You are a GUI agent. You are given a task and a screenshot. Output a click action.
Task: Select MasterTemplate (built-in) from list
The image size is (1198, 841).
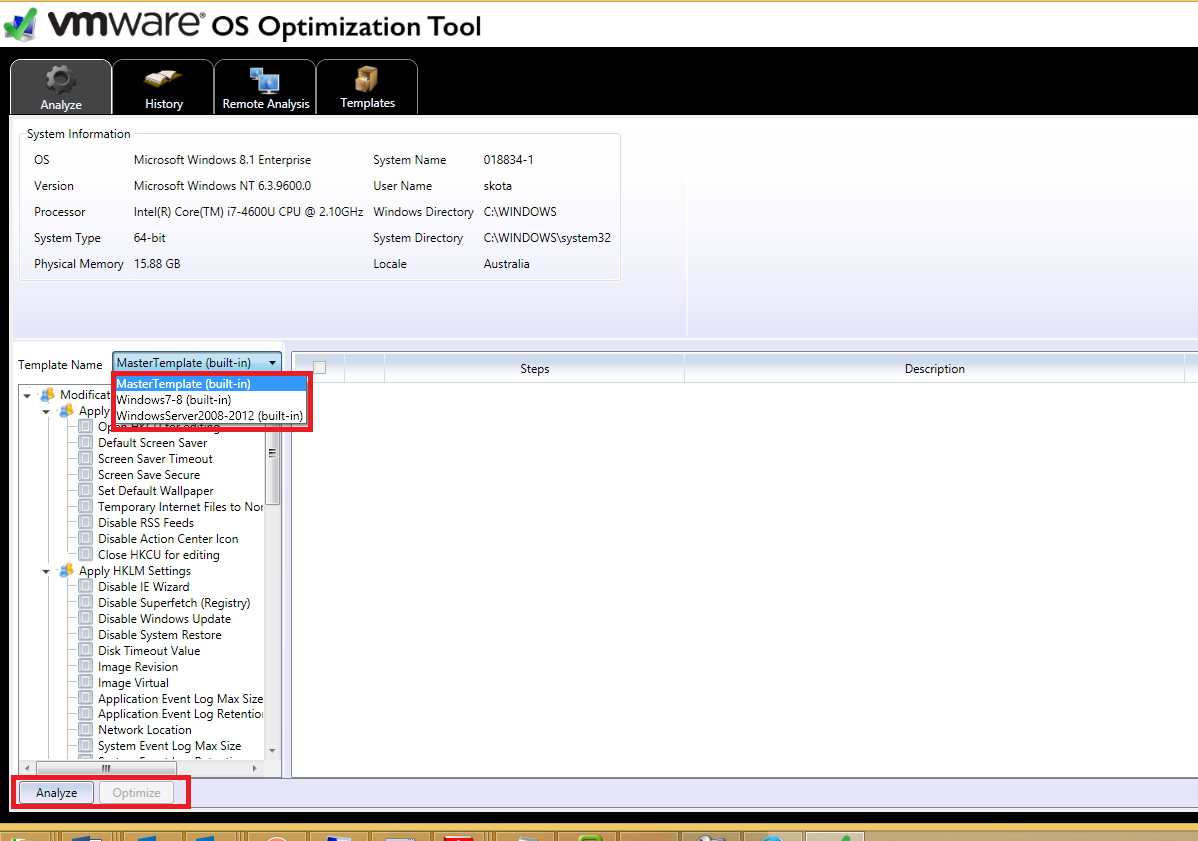coord(211,383)
